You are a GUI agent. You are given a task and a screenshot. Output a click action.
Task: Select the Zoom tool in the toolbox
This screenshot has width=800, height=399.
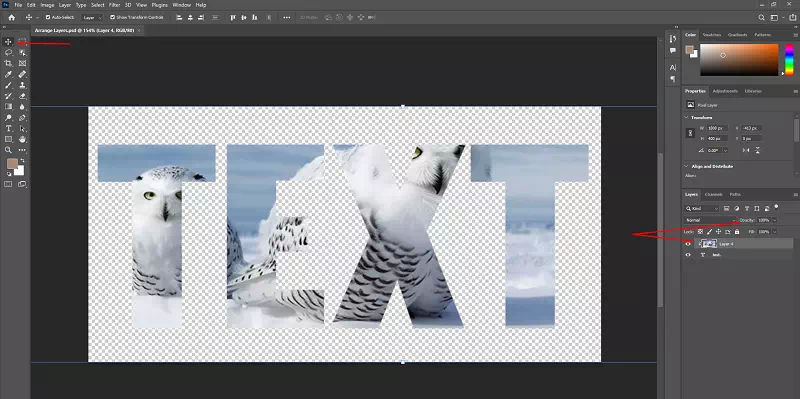pos(8,150)
